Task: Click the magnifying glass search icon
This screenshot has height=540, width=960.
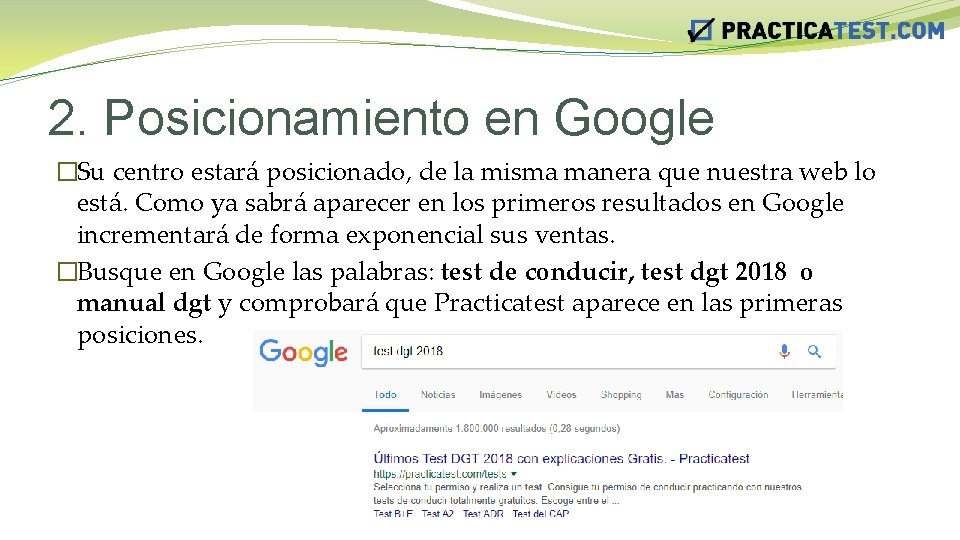Action: coord(814,351)
